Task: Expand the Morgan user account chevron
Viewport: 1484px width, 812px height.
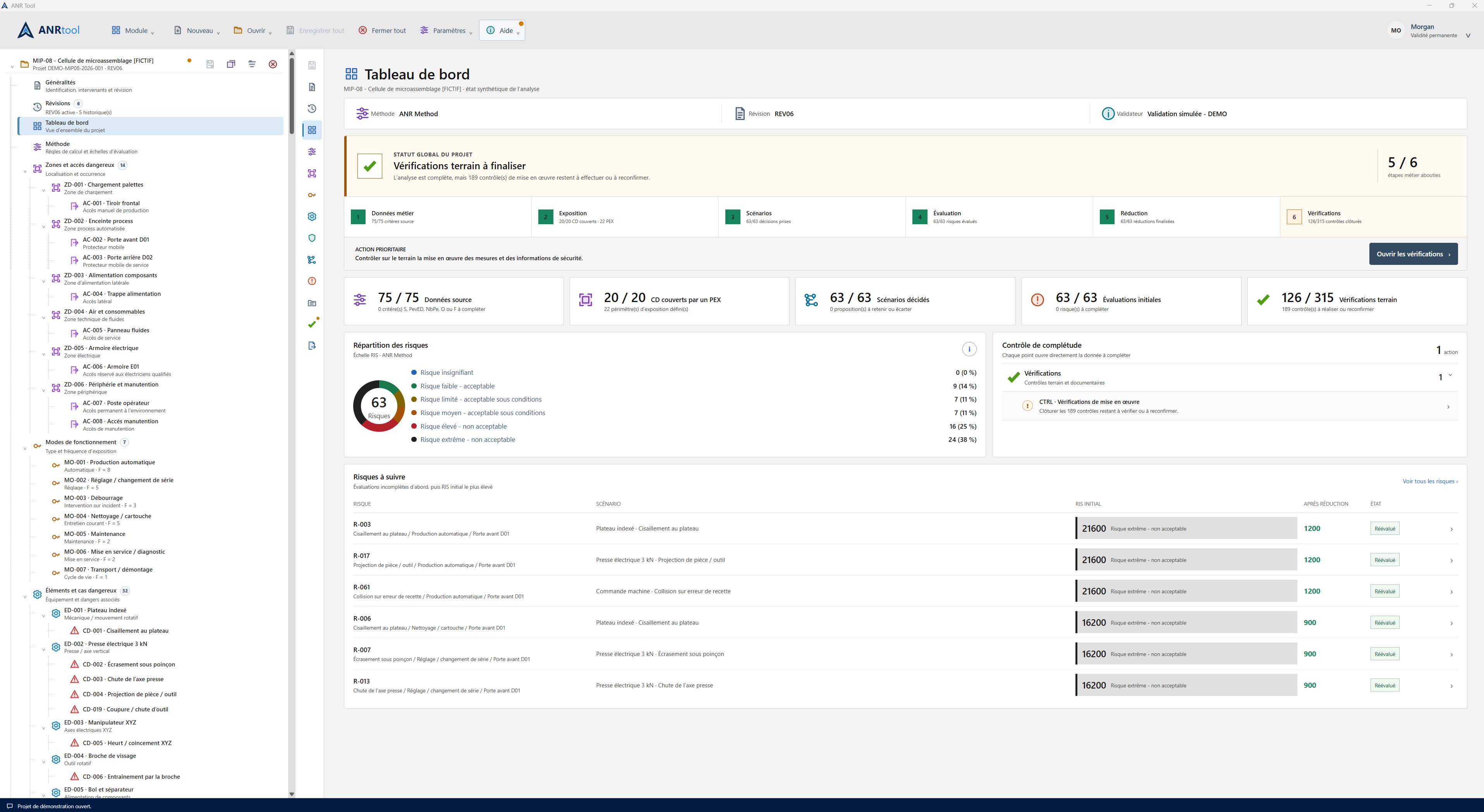Action: pyautogui.click(x=1468, y=36)
